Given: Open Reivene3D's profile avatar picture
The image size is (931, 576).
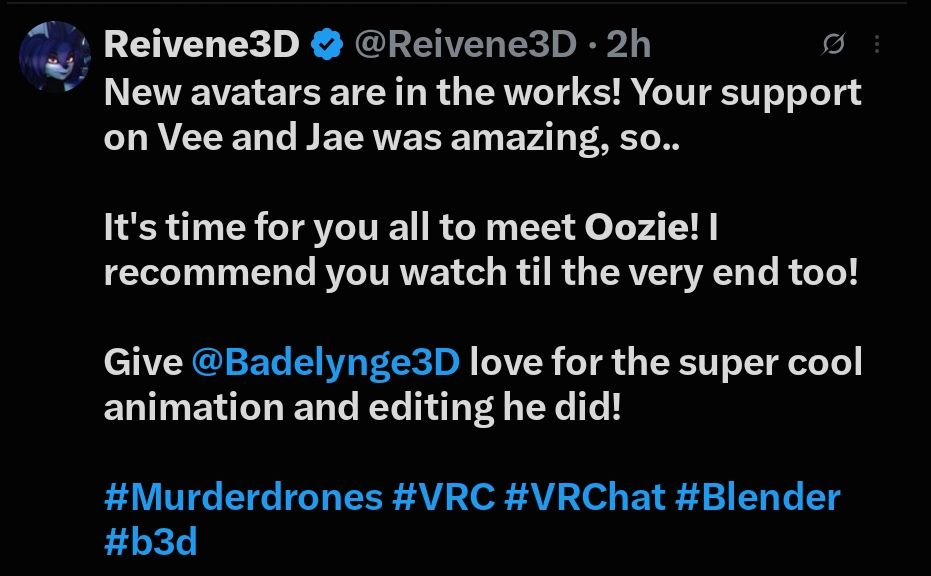Looking at the screenshot, I should [55, 56].
